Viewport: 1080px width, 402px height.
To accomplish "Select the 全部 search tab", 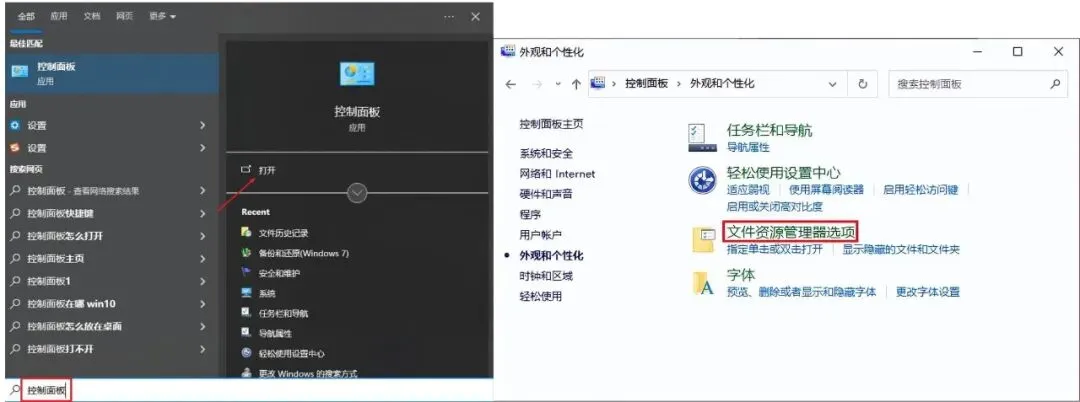I will [x=26, y=17].
